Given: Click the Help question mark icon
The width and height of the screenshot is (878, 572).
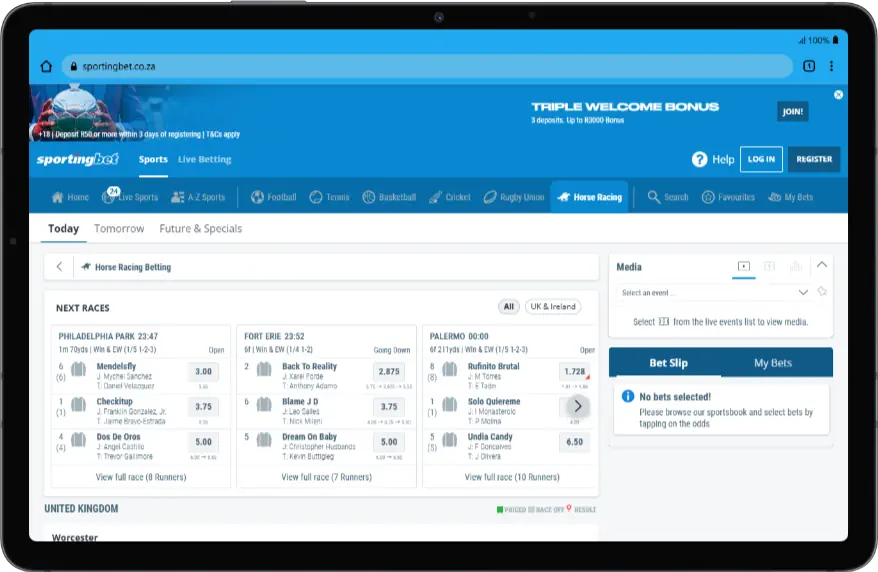Looking at the screenshot, I should (x=699, y=159).
